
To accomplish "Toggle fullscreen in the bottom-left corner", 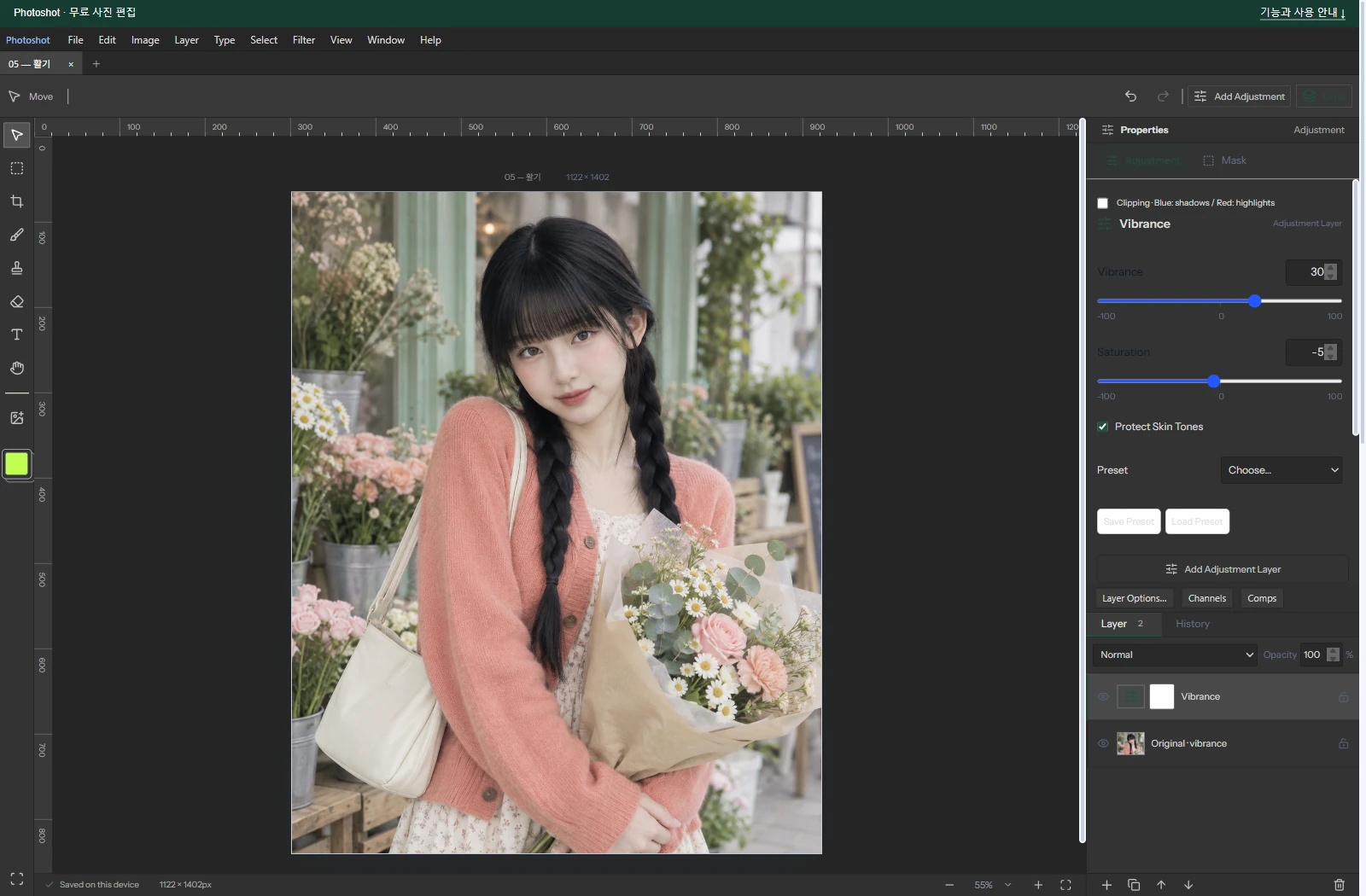I will click(x=17, y=879).
